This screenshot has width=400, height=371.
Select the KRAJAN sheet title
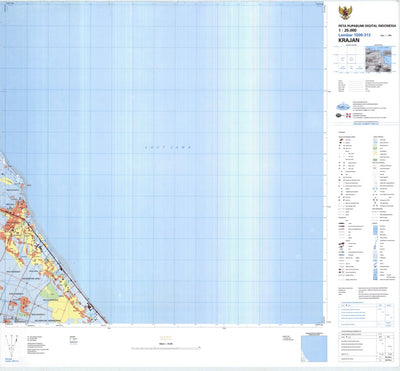349,40
